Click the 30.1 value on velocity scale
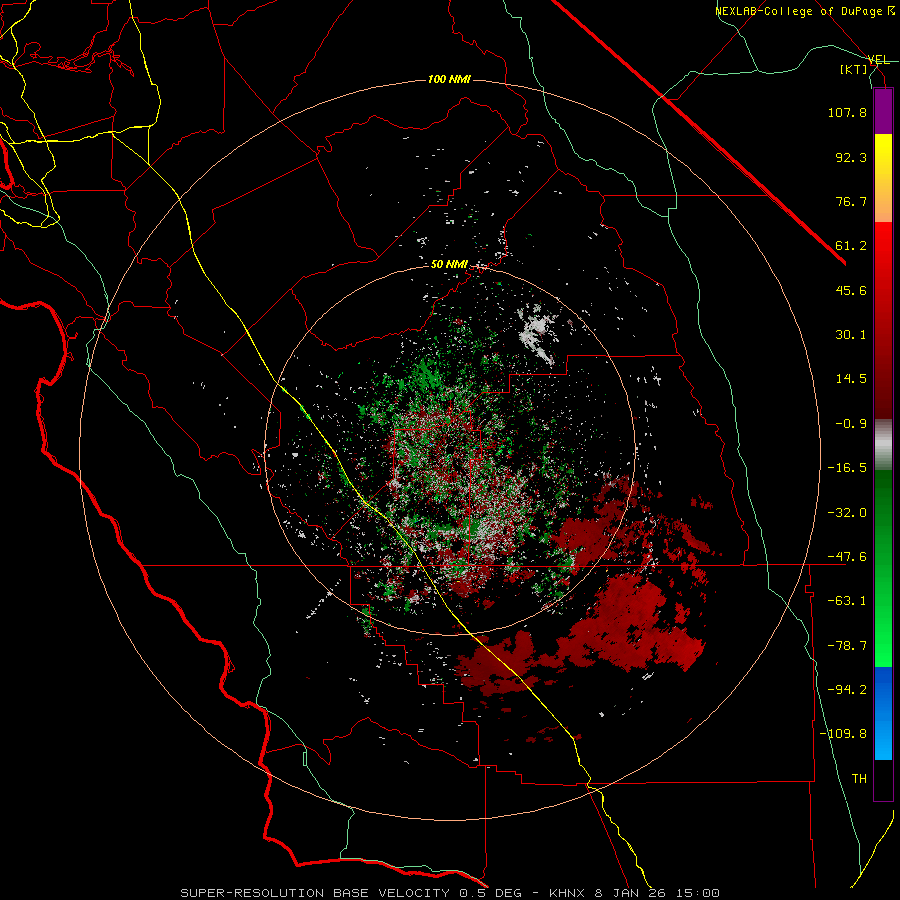The image size is (900, 900). 851,335
